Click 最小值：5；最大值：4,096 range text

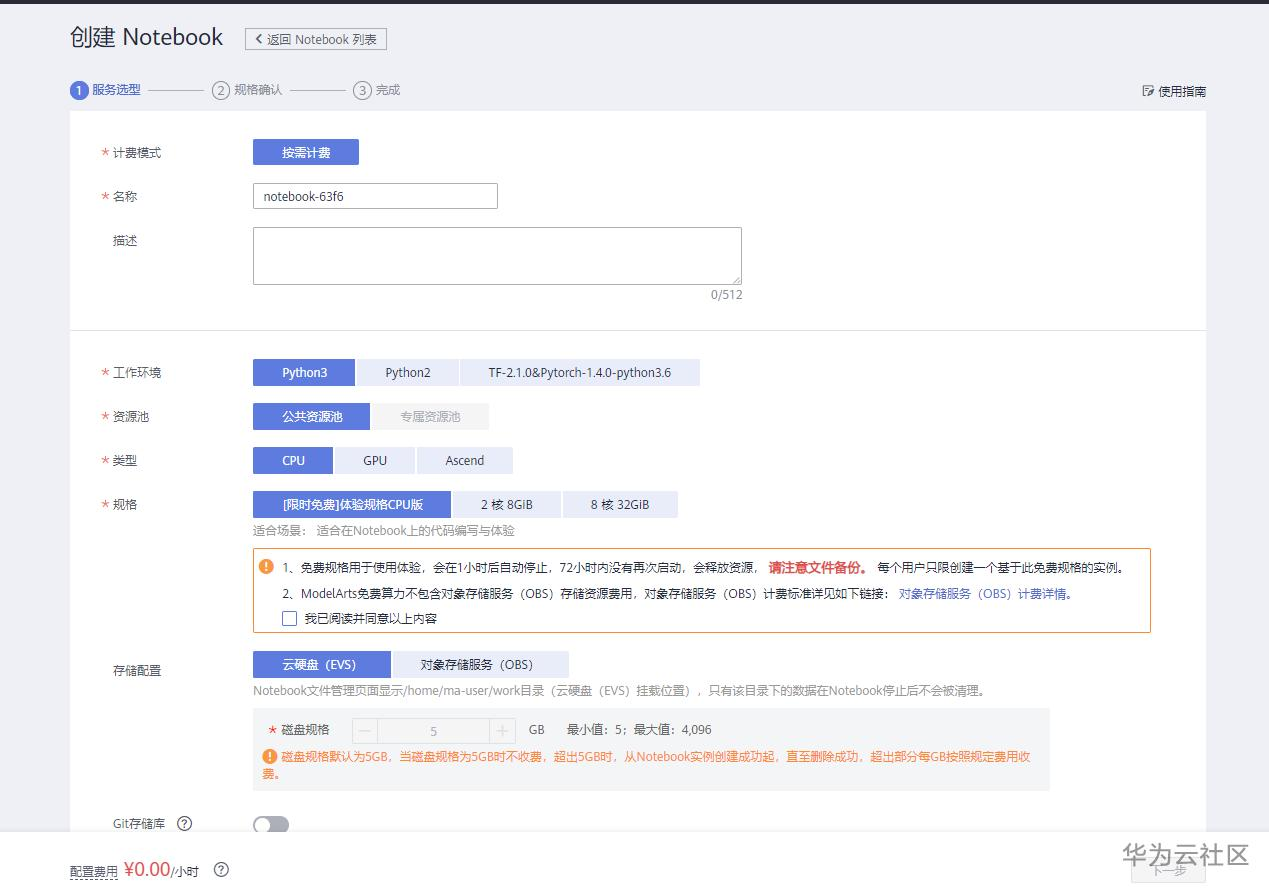pos(639,730)
